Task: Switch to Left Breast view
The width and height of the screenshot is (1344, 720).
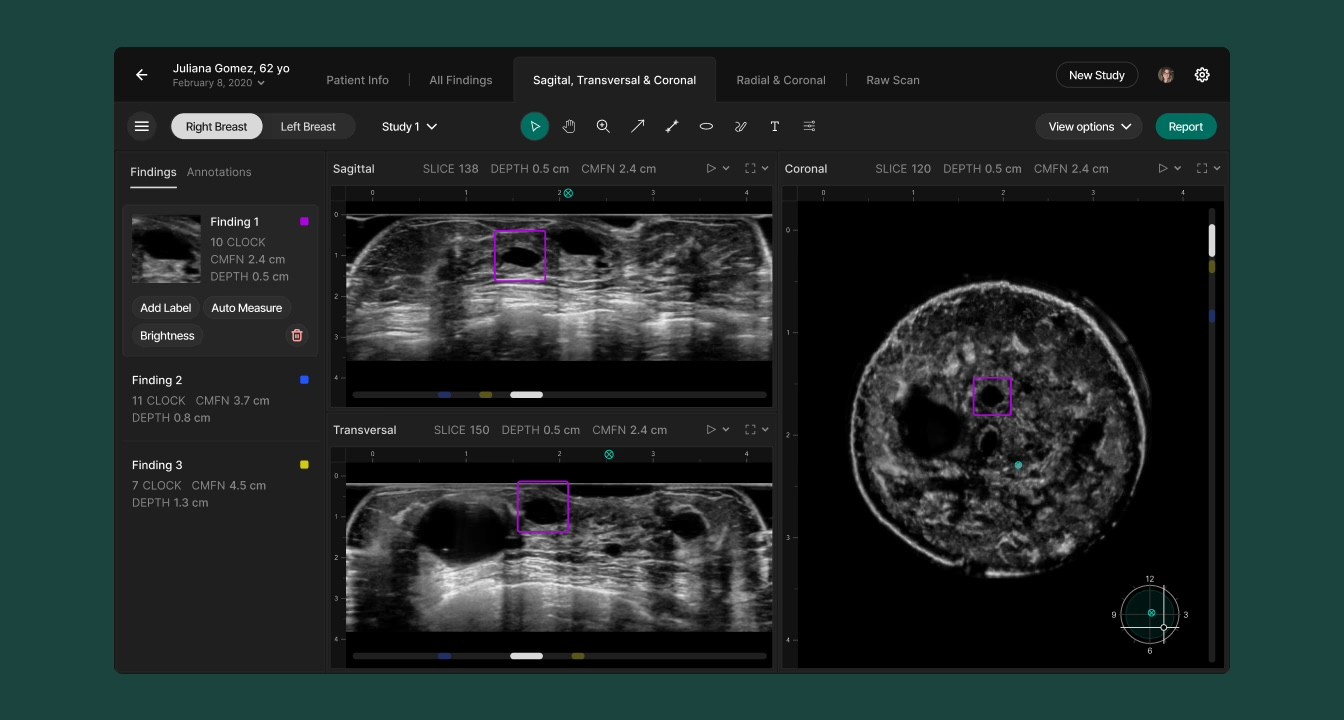Action: coord(308,127)
